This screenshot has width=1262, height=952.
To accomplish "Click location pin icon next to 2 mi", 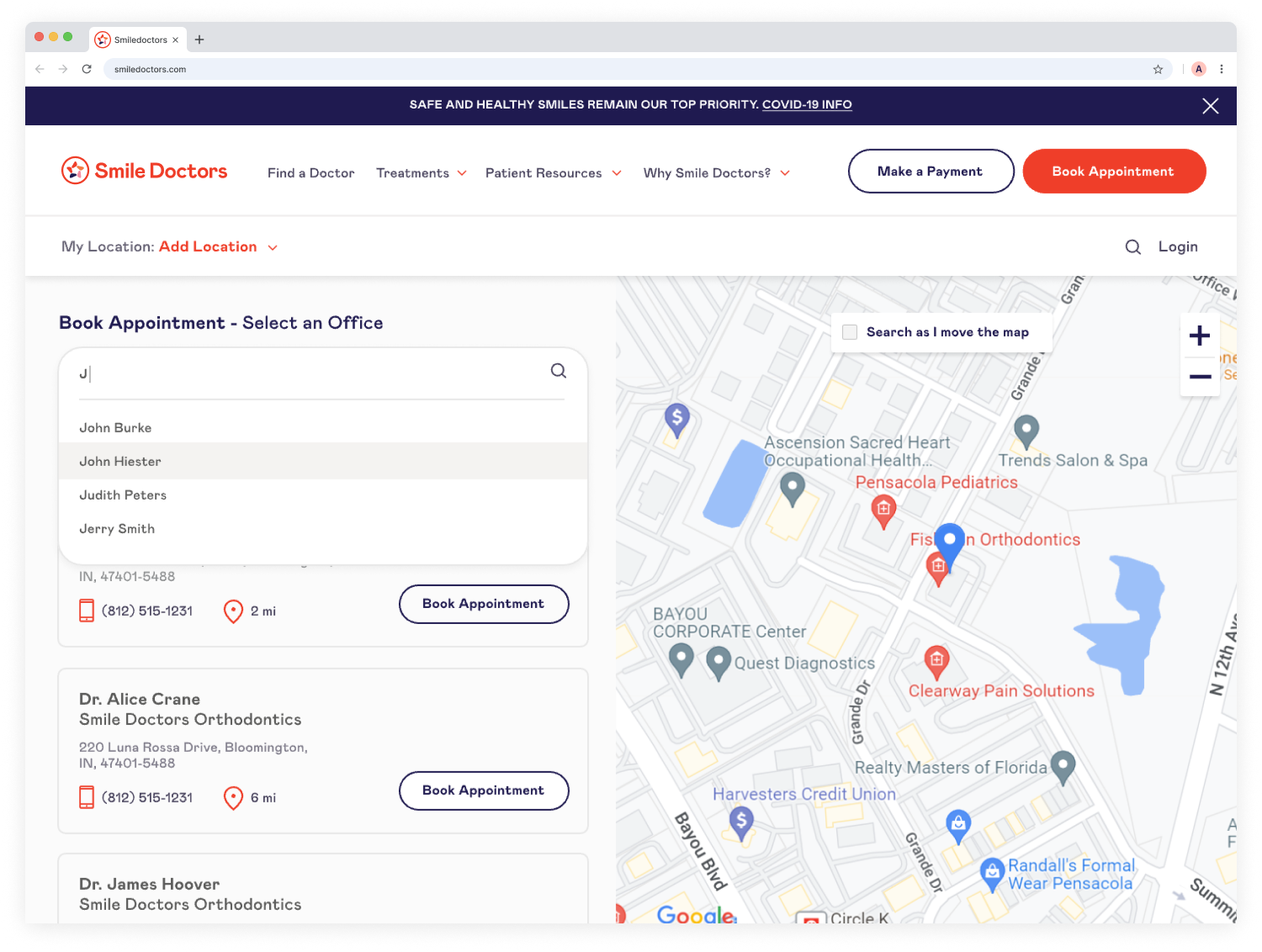I will pyautogui.click(x=233, y=611).
